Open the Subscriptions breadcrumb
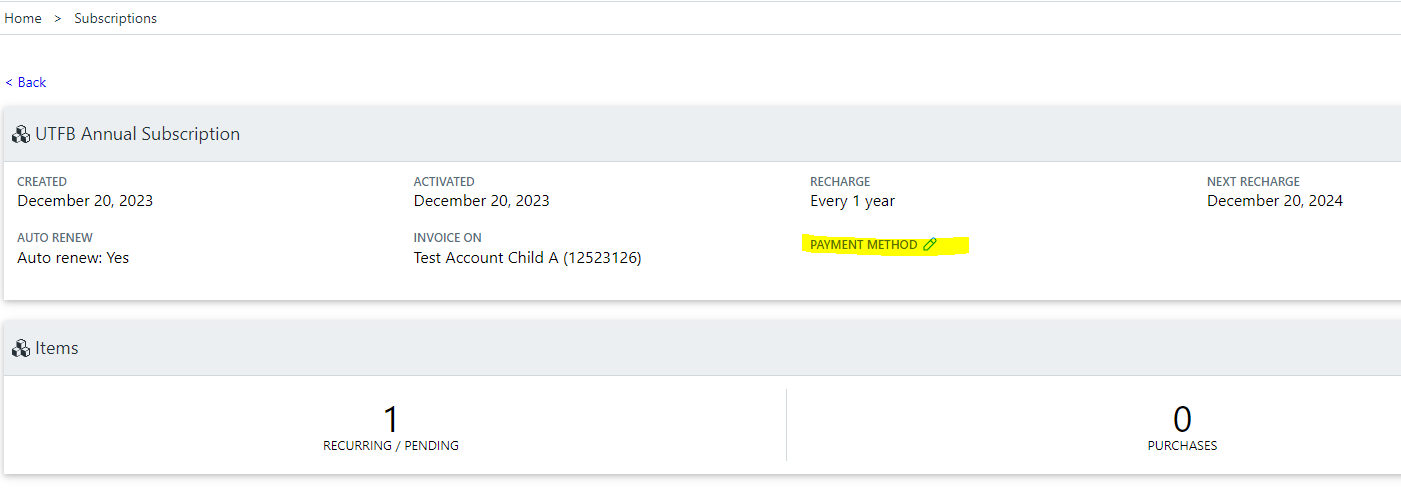The width and height of the screenshot is (1401, 497). point(115,18)
